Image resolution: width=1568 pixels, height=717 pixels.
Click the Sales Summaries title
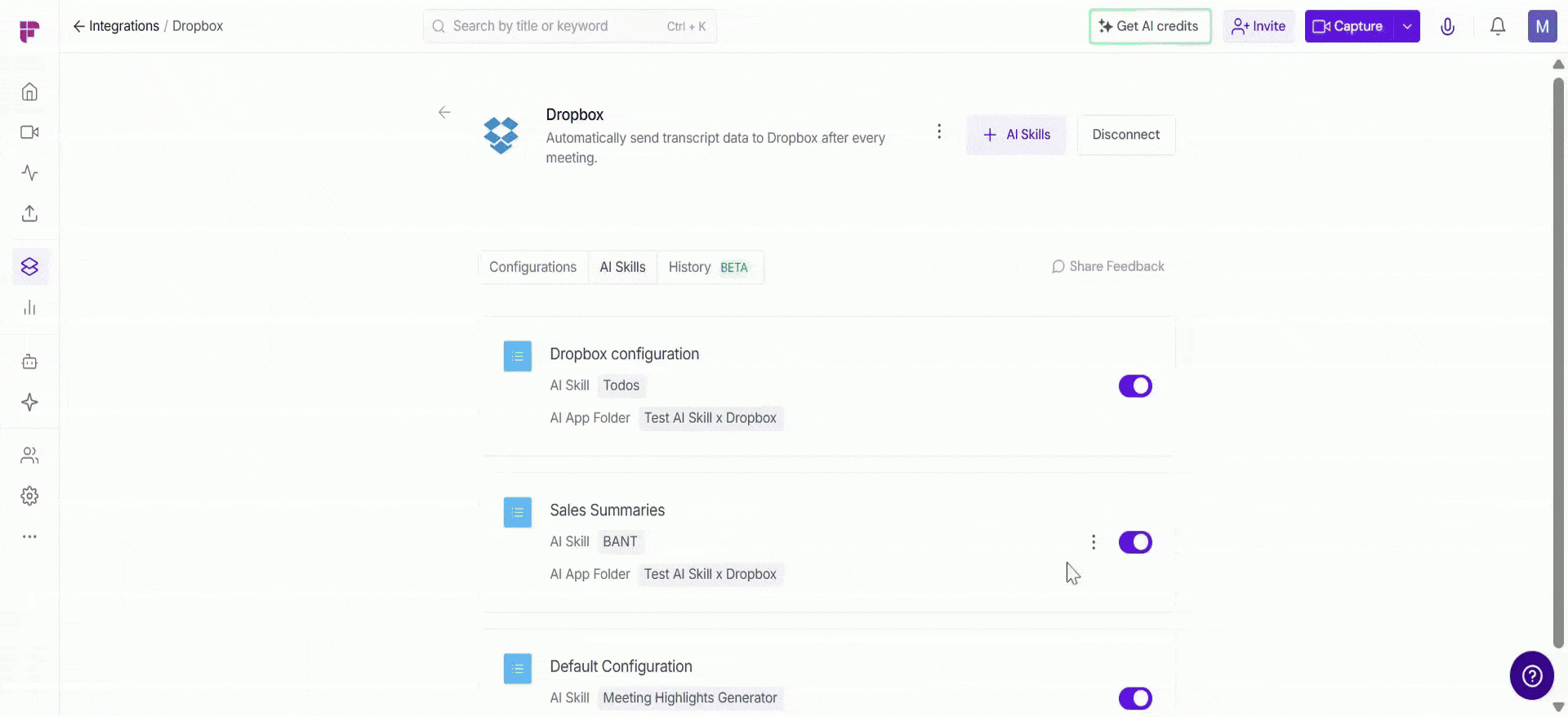(x=608, y=510)
